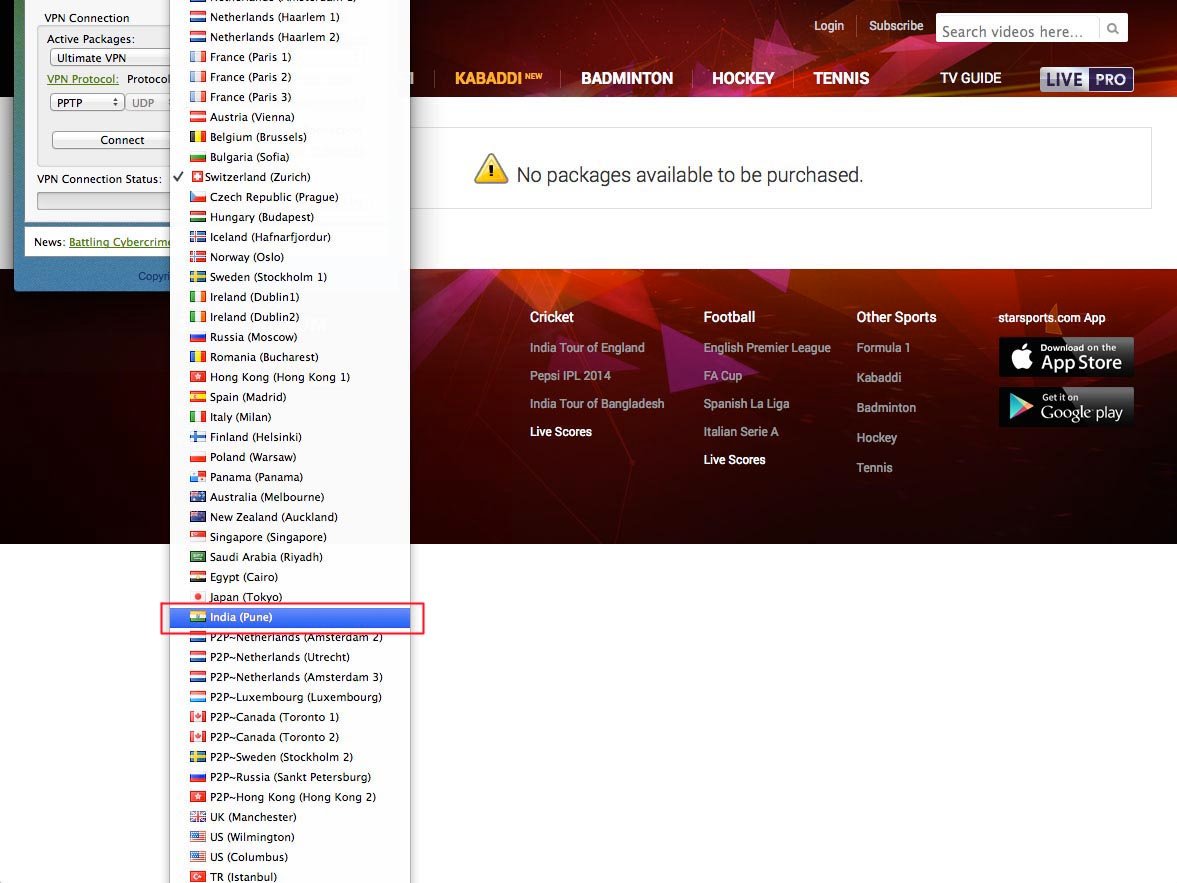This screenshot has width=1177, height=883.
Task: Open the Hockey nav tab
Action: [742, 78]
